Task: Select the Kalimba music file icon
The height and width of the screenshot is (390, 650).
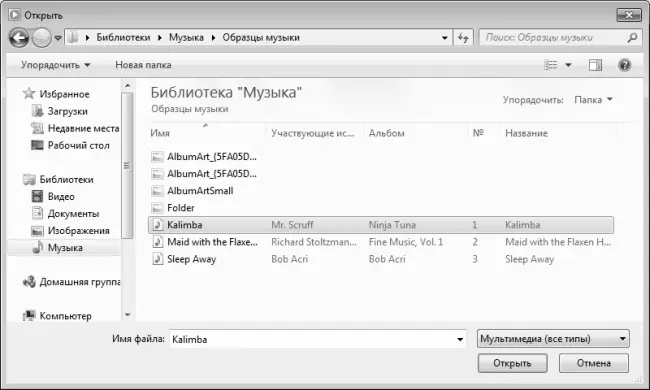Action: (x=158, y=225)
